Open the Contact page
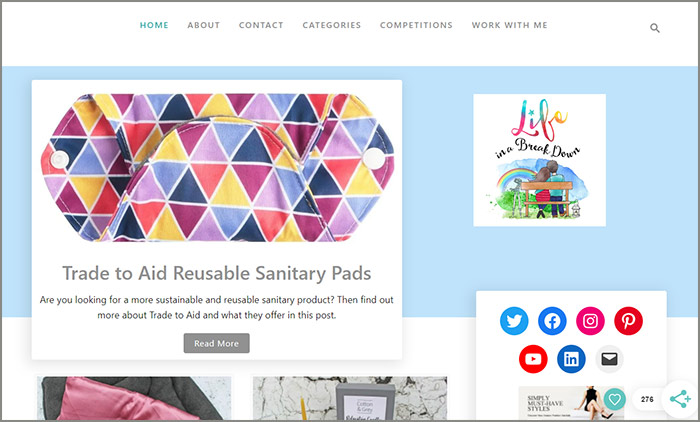700x422 pixels. click(261, 25)
